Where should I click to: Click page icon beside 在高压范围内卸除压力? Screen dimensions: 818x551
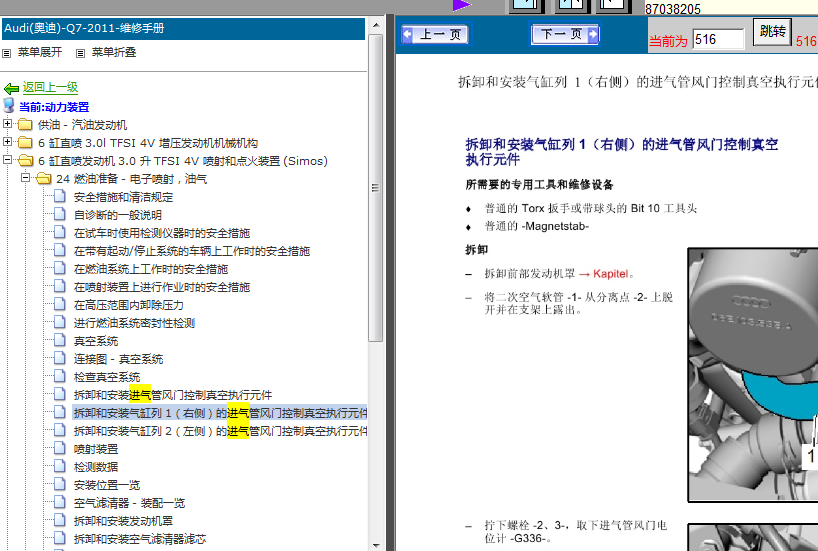point(60,304)
